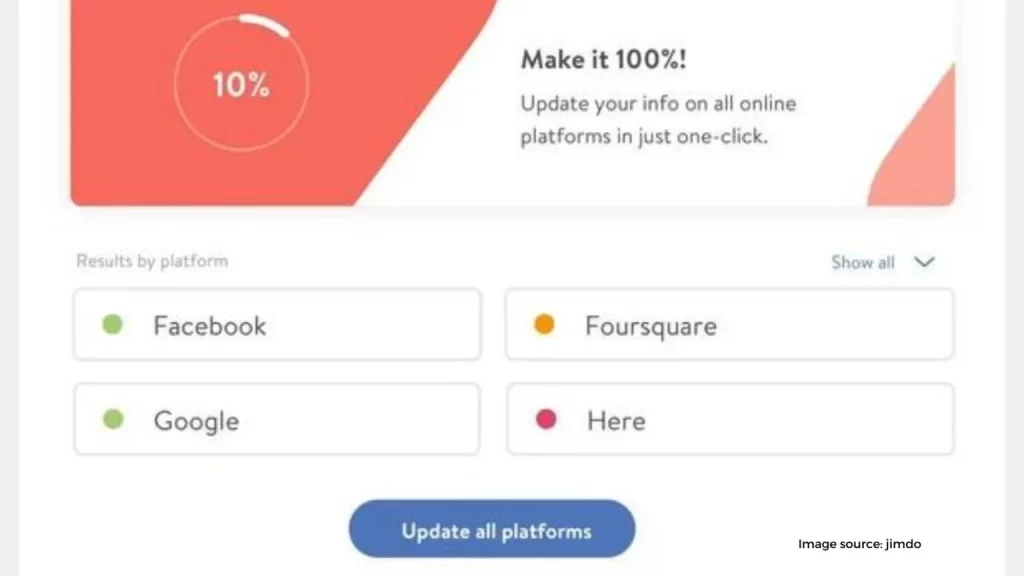Image resolution: width=1024 pixels, height=576 pixels.
Task: Click the Results by platform label
Action: coord(152,261)
